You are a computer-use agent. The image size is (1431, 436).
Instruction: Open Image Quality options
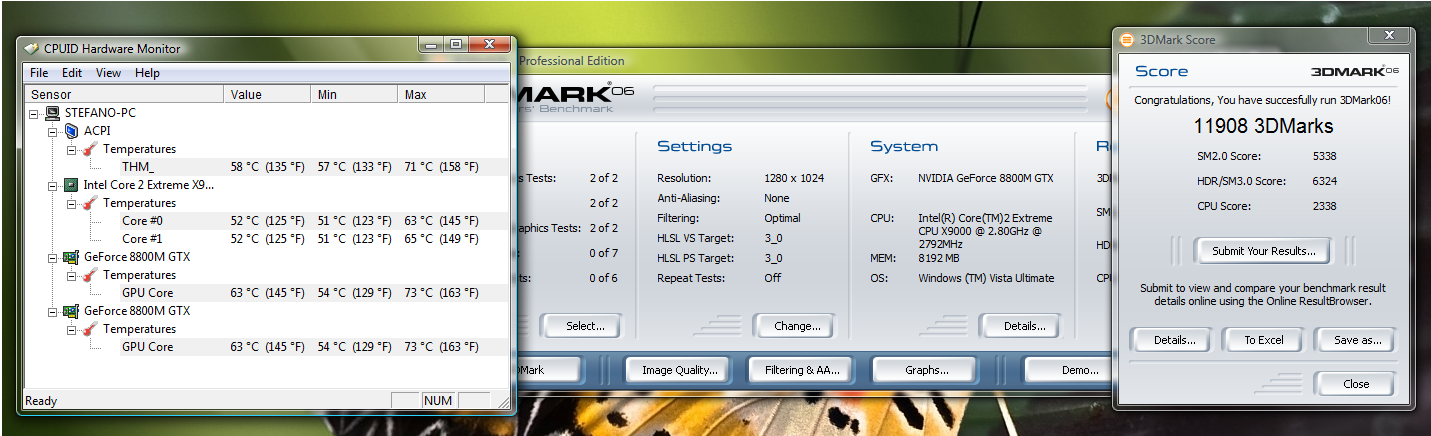tap(680, 370)
